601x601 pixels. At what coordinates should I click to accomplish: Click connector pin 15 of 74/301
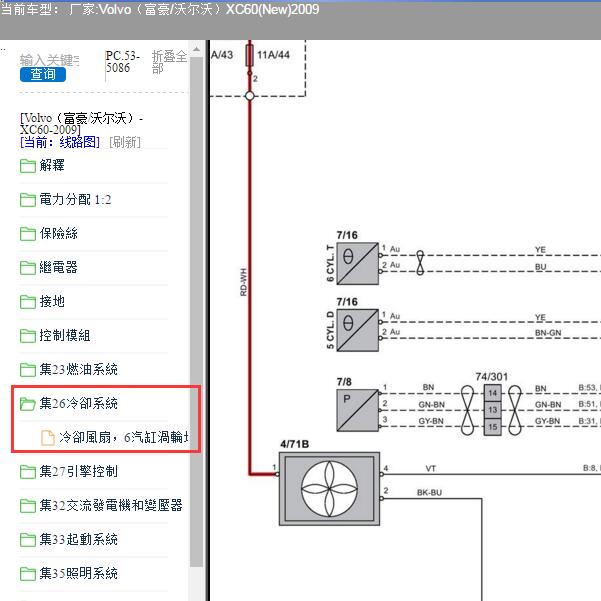[493, 427]
